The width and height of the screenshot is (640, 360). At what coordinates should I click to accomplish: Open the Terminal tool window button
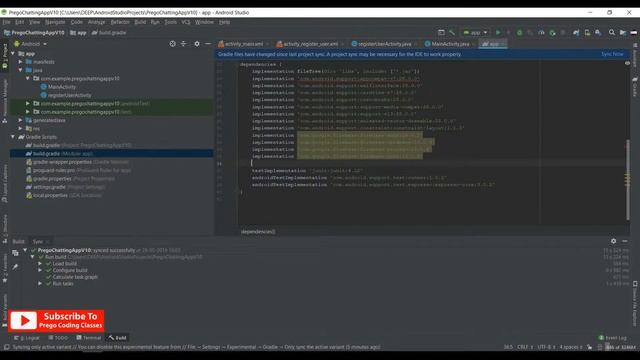(89, 338)
